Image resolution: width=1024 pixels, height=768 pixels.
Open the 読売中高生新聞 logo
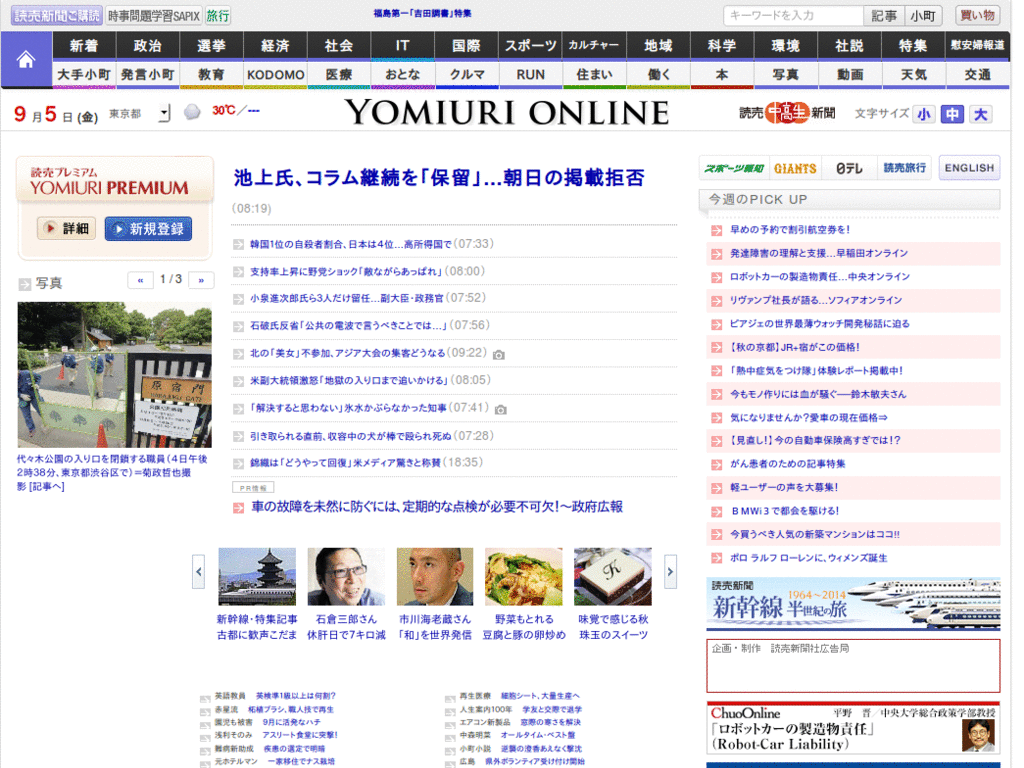pos(787,113)
